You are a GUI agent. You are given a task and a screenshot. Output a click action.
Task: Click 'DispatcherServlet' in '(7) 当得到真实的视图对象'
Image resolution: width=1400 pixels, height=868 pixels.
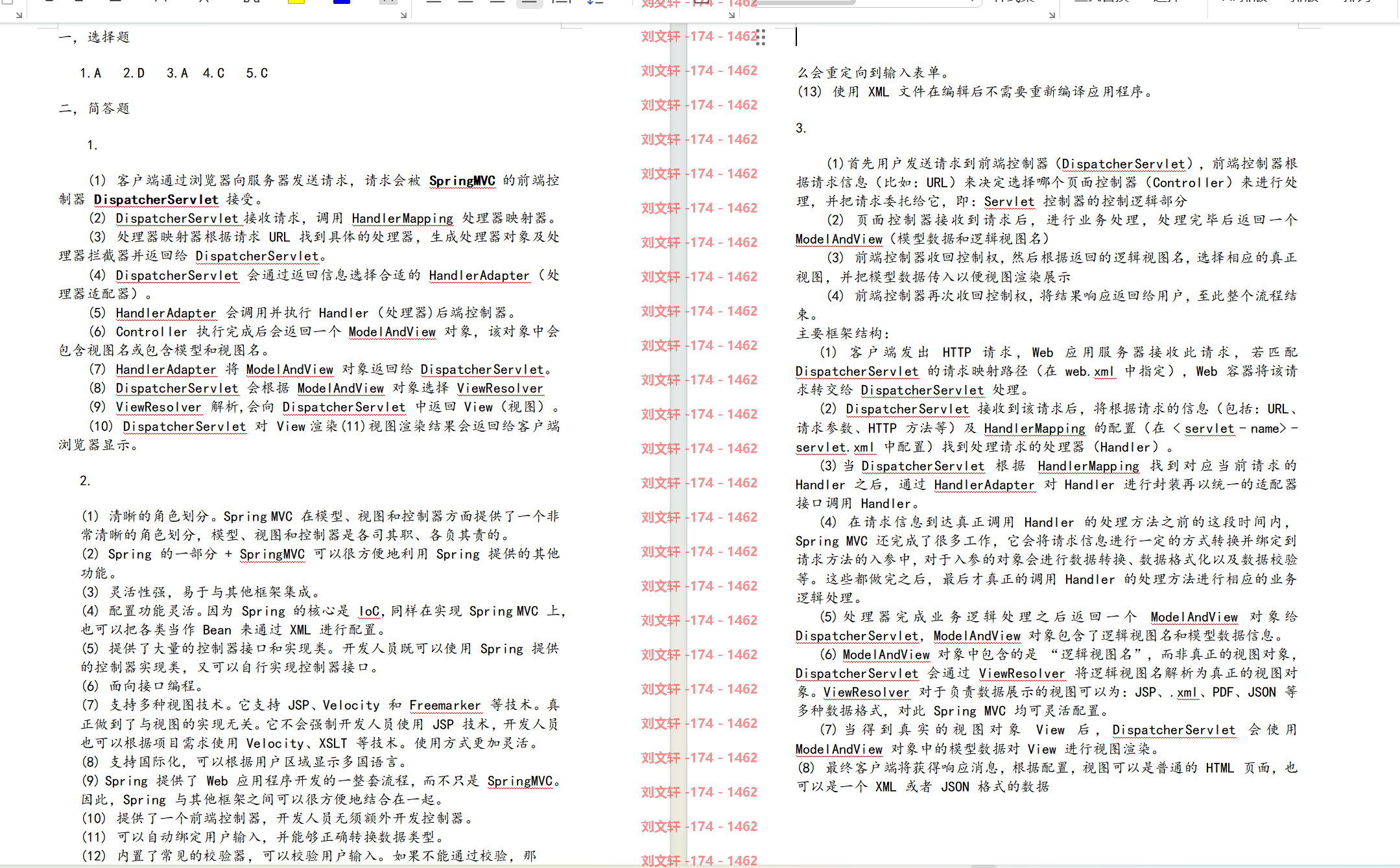coord(1174,730)
